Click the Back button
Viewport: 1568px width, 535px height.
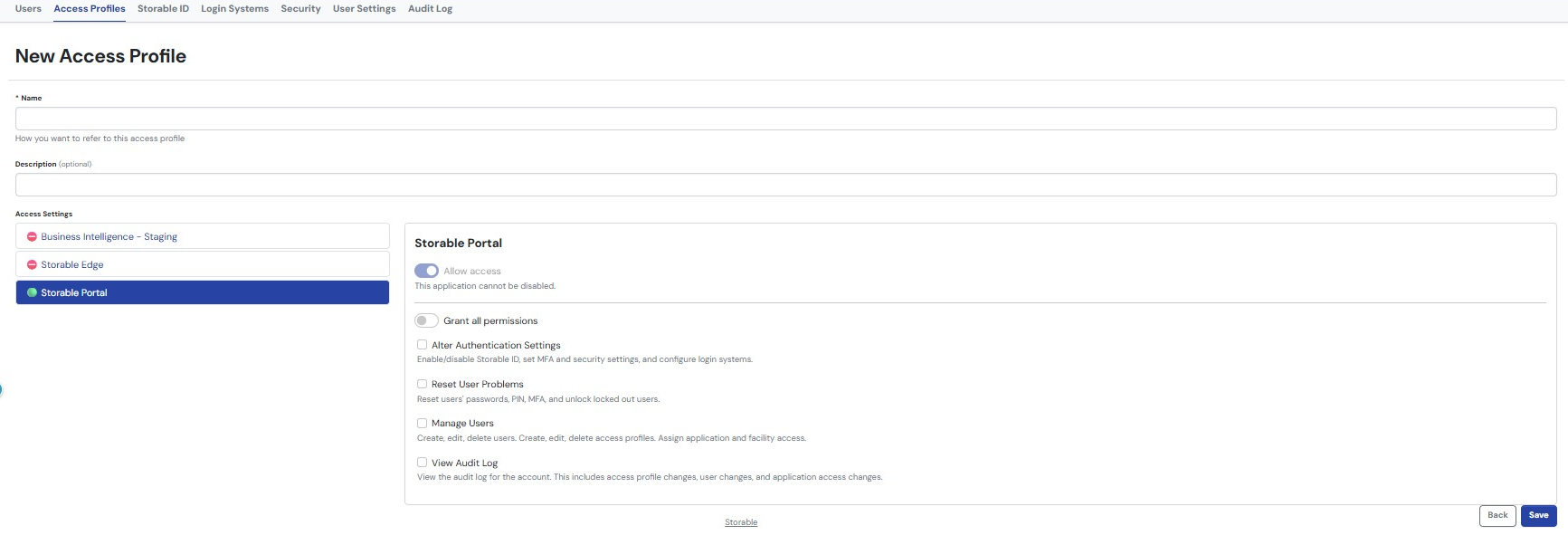pos(1497,516)
